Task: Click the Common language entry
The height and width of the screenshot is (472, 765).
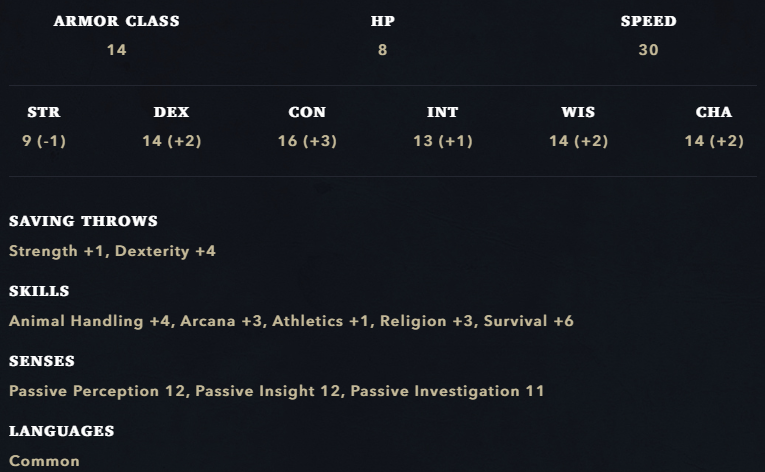Action: (x=44, y=461)
